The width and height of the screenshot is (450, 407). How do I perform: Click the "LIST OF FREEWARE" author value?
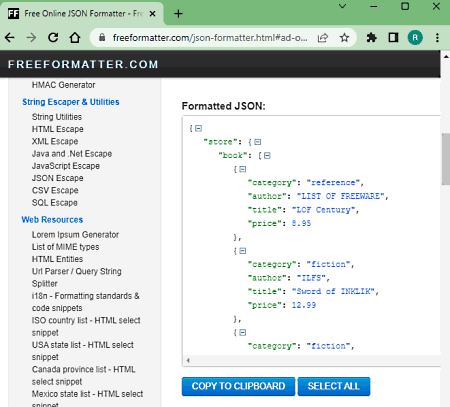[340, 196]
